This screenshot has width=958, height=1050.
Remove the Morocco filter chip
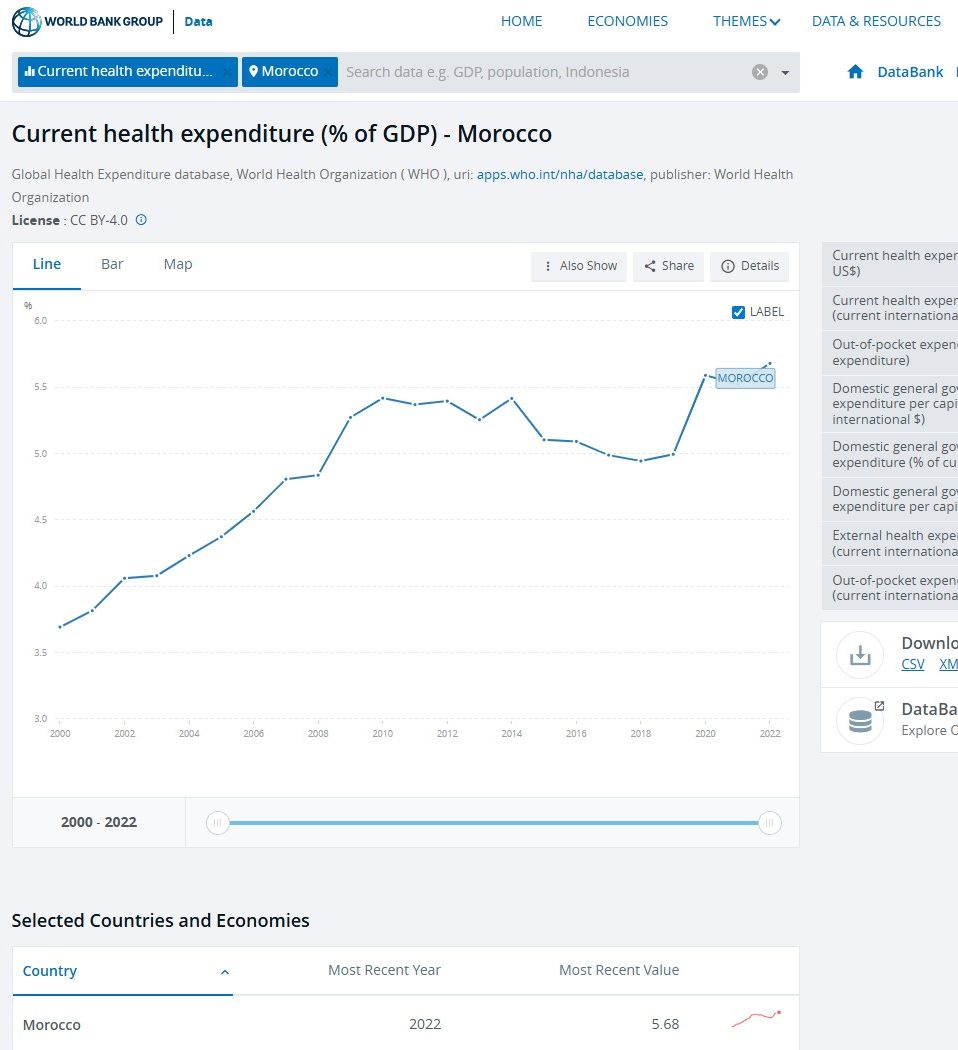pos(327,72)
